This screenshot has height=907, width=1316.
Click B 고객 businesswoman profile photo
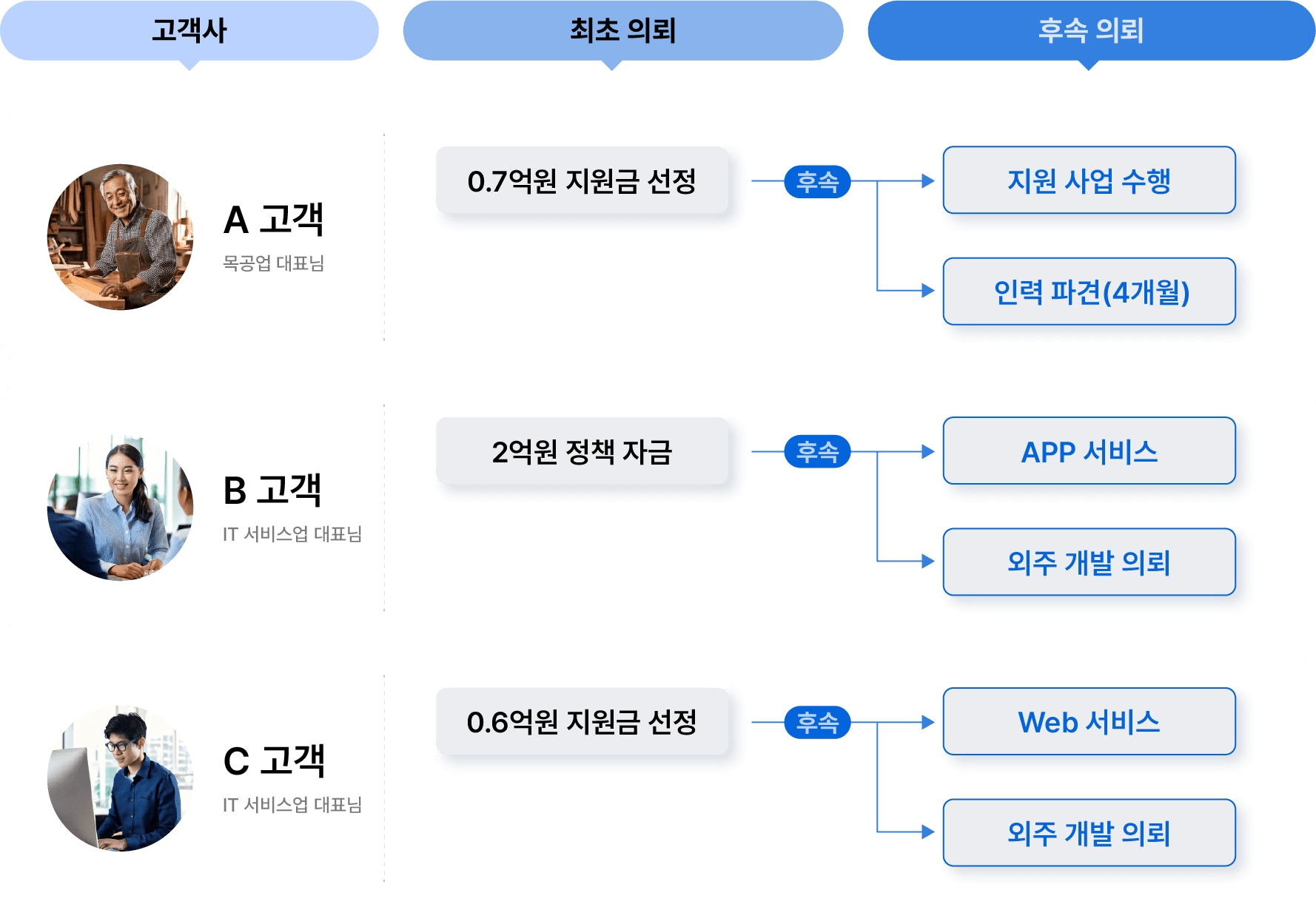tap(120, 508)
